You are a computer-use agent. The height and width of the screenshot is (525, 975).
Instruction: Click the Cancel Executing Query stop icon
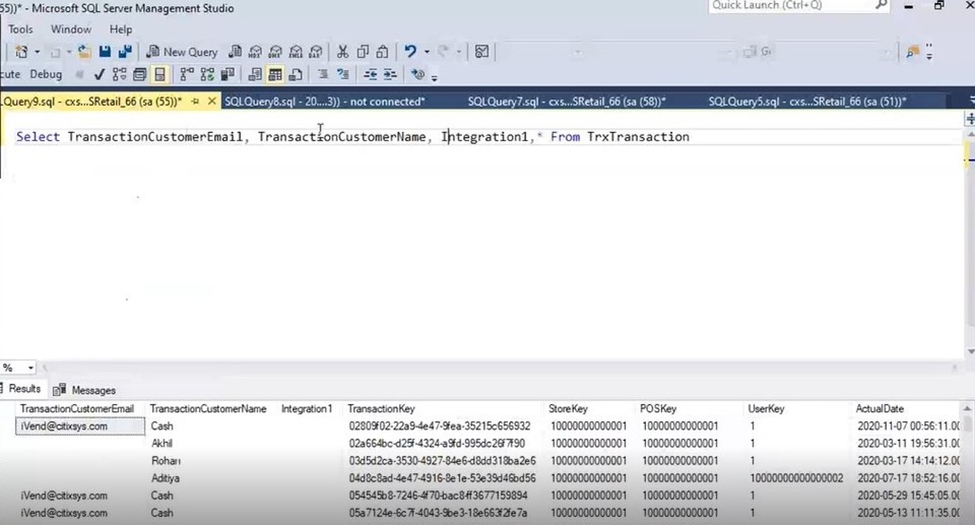point(80,75)
